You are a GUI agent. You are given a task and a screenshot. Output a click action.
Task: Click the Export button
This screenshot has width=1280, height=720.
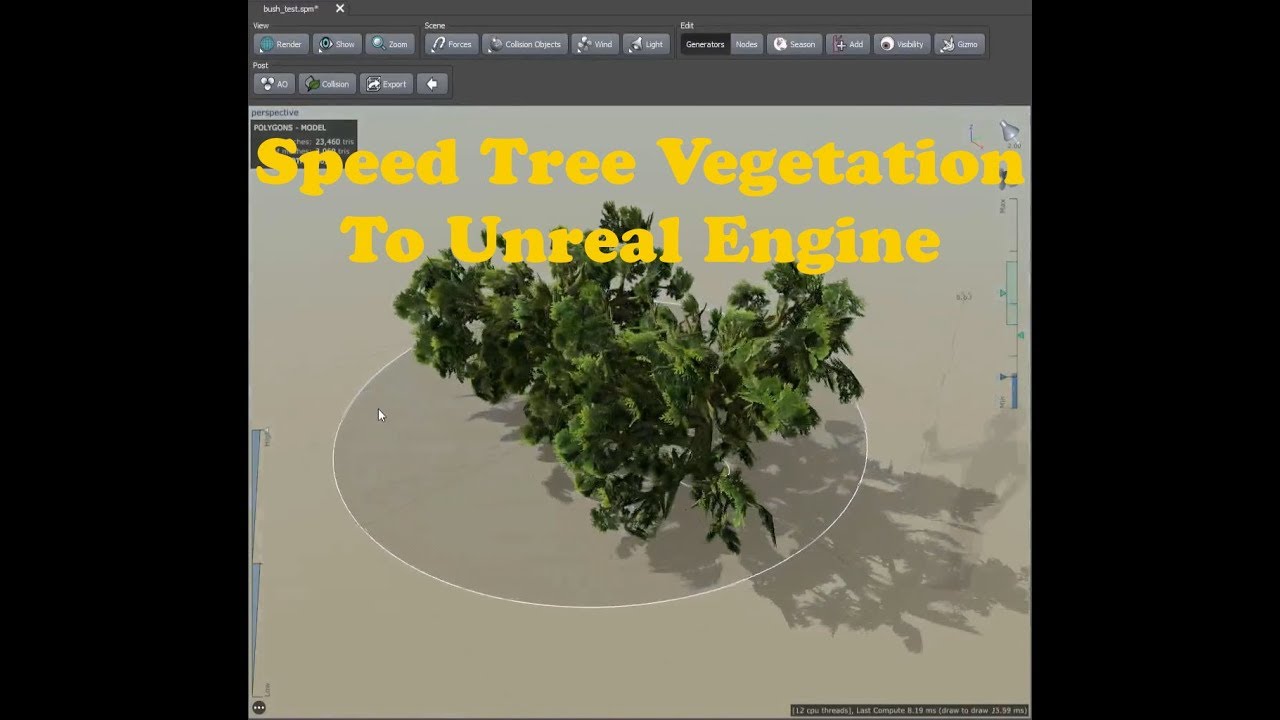[x=386, y=84]
